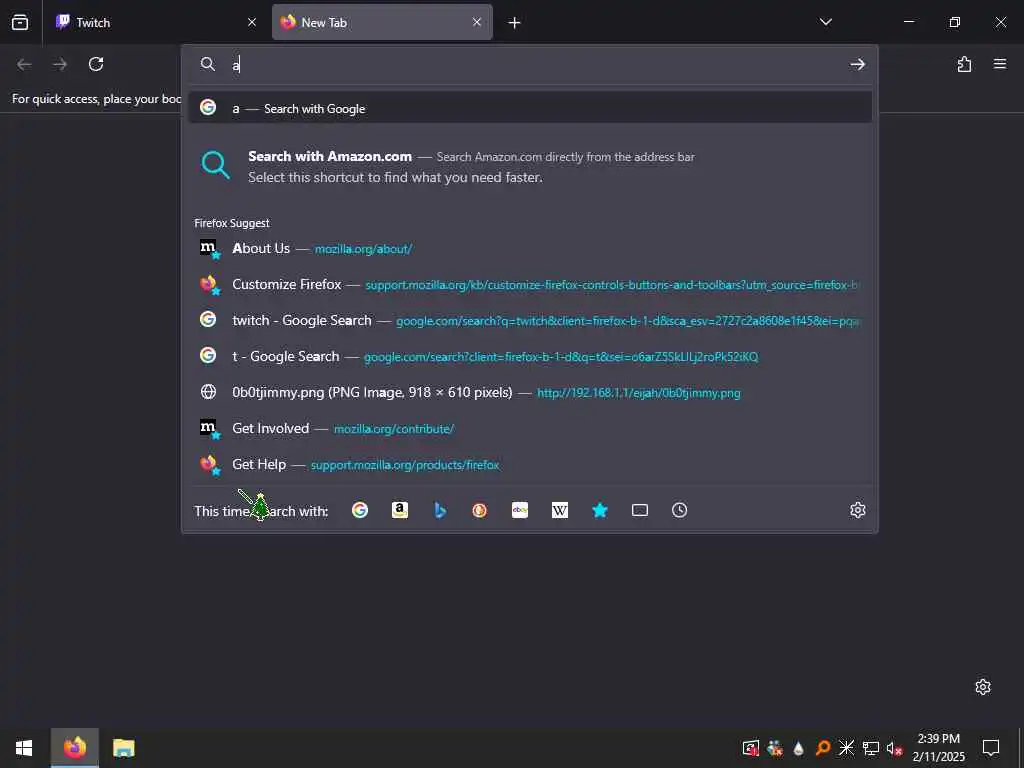
Task: Open New Tab personalize gear icon
Action: point(983,687)
